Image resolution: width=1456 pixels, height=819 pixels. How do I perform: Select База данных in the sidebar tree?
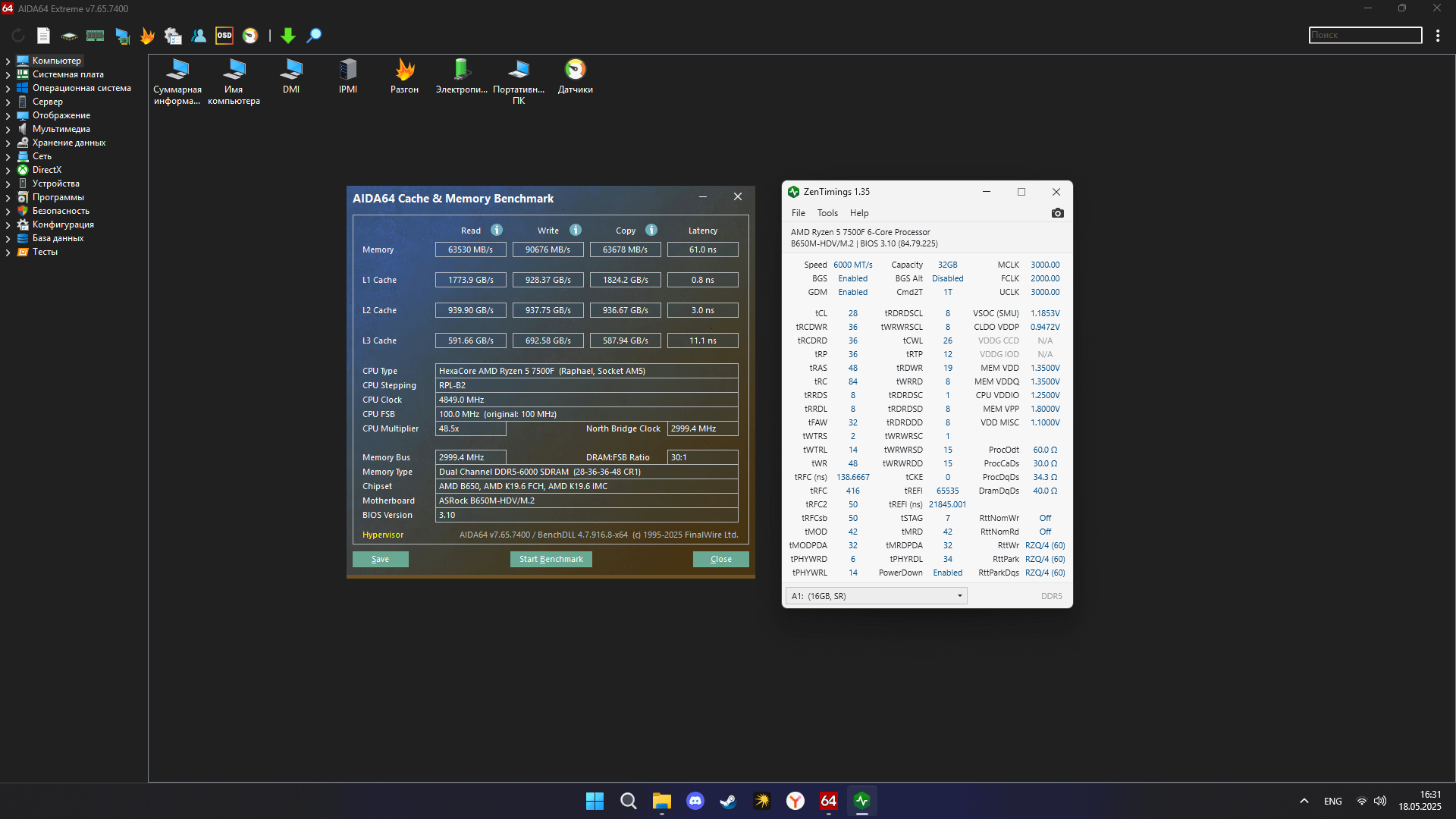click(58, 238)
